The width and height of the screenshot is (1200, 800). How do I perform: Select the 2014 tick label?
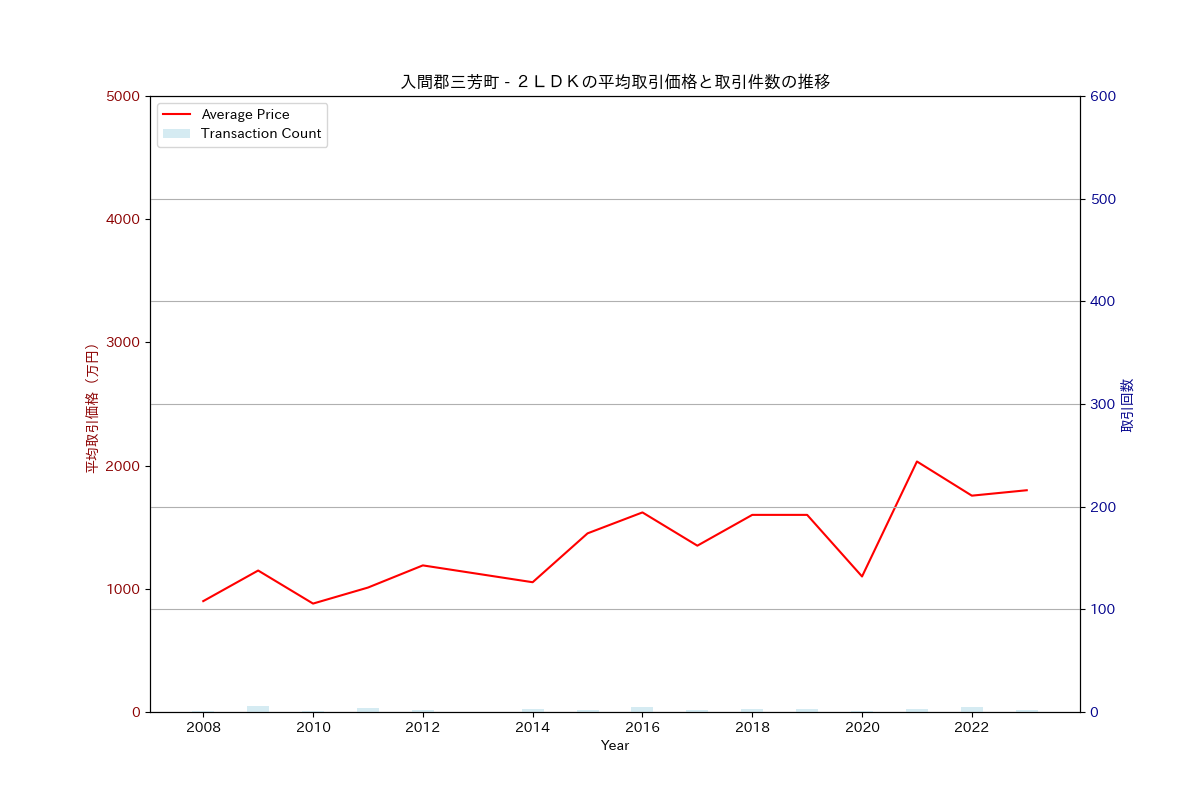coord(532,728)
